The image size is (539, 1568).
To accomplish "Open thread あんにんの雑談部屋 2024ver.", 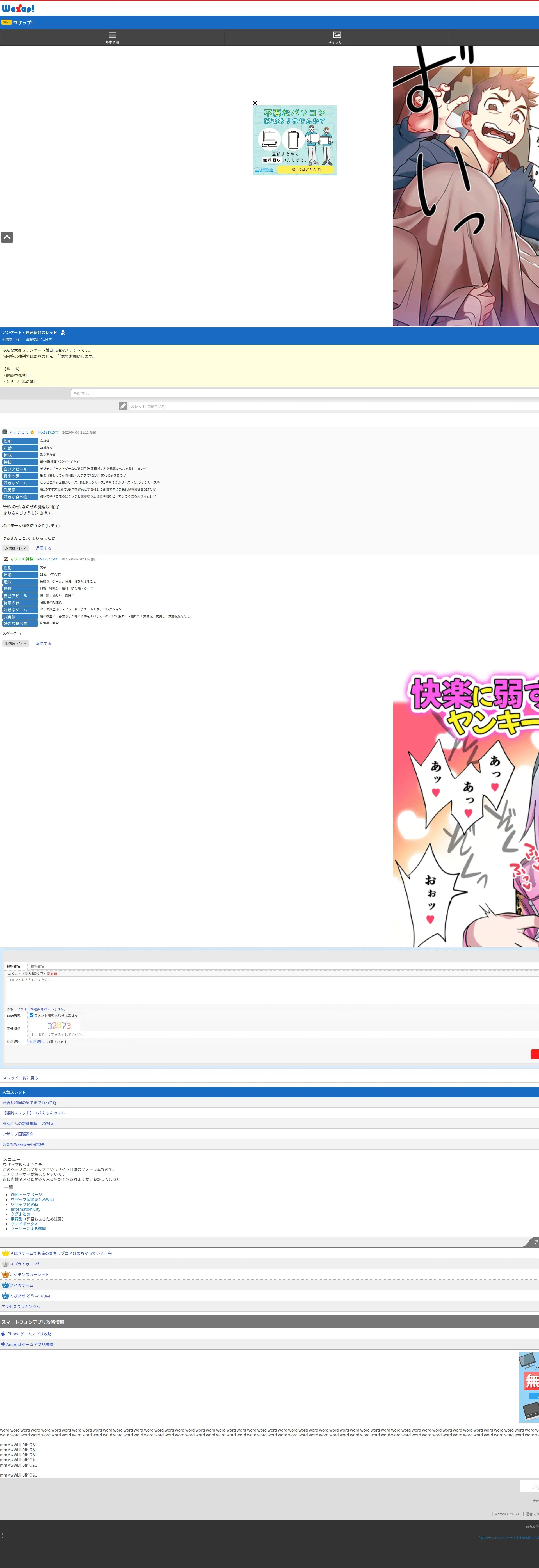I will click(x=29, y=1124).
